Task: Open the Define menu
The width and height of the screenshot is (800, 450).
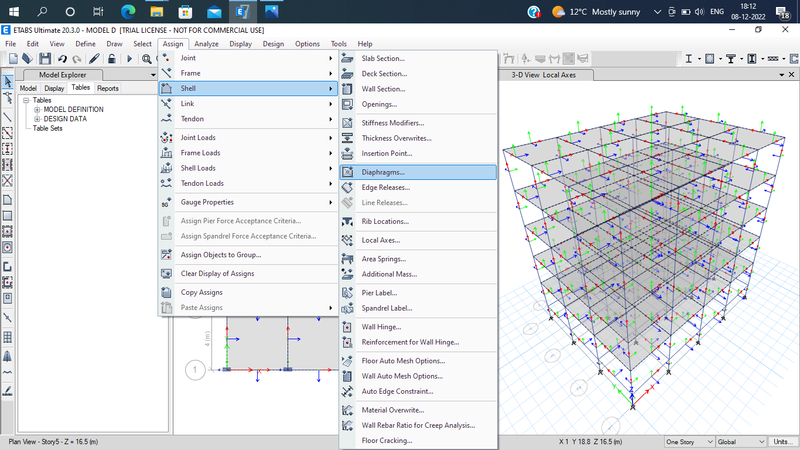Action: [x=85, y=44]
